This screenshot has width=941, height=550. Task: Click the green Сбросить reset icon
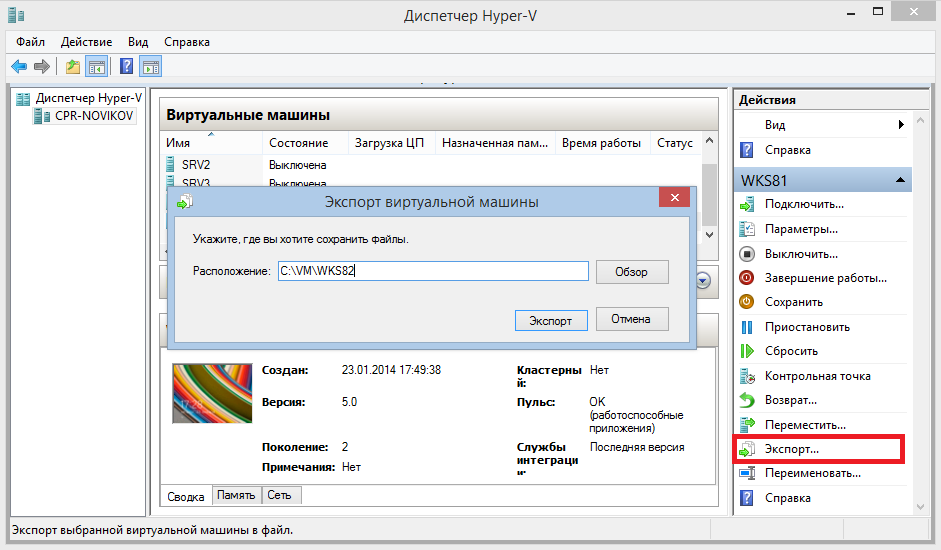[746, 351]
